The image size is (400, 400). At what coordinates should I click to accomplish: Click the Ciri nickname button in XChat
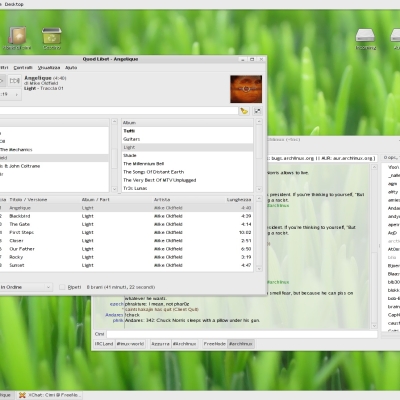[x=100, y=334]
